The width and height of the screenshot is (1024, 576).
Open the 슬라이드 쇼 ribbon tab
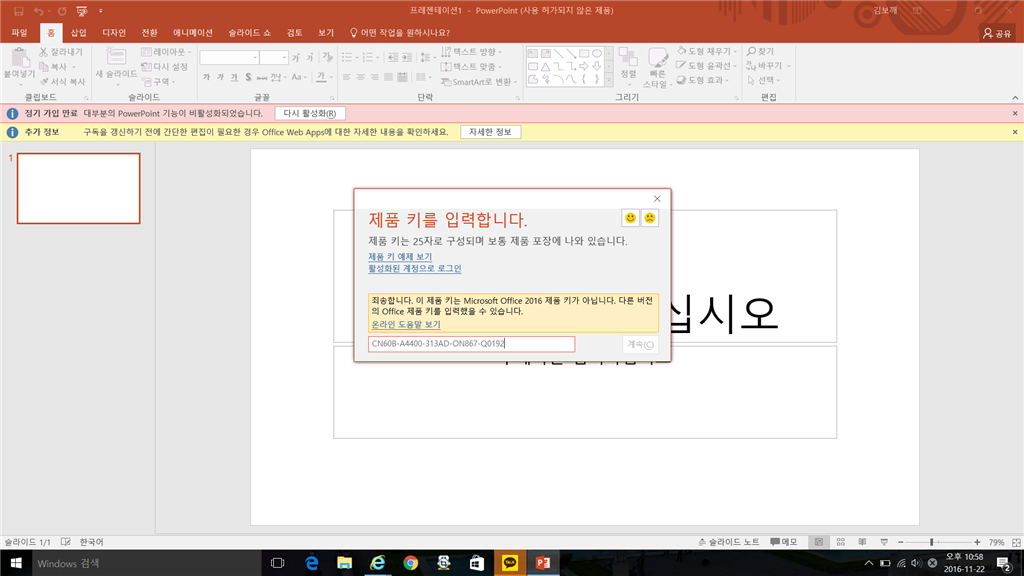pyautogui.click(x=249, y=33)
